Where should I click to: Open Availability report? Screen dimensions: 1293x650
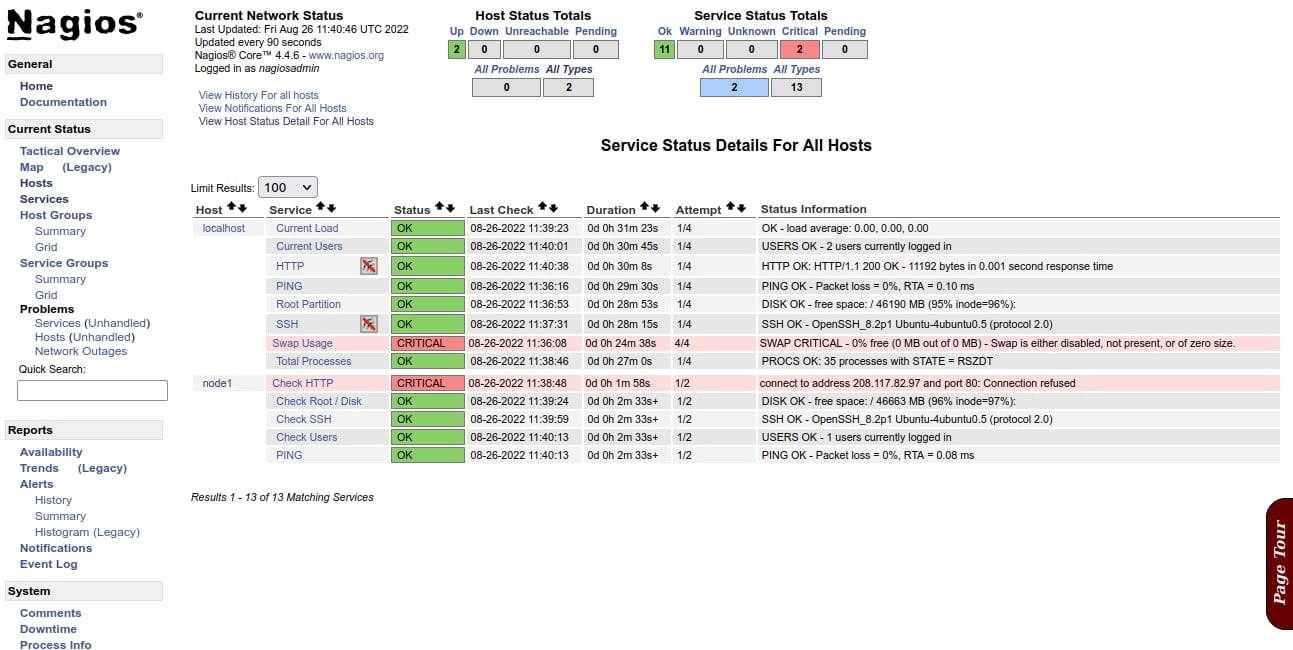tap(51, 452)
